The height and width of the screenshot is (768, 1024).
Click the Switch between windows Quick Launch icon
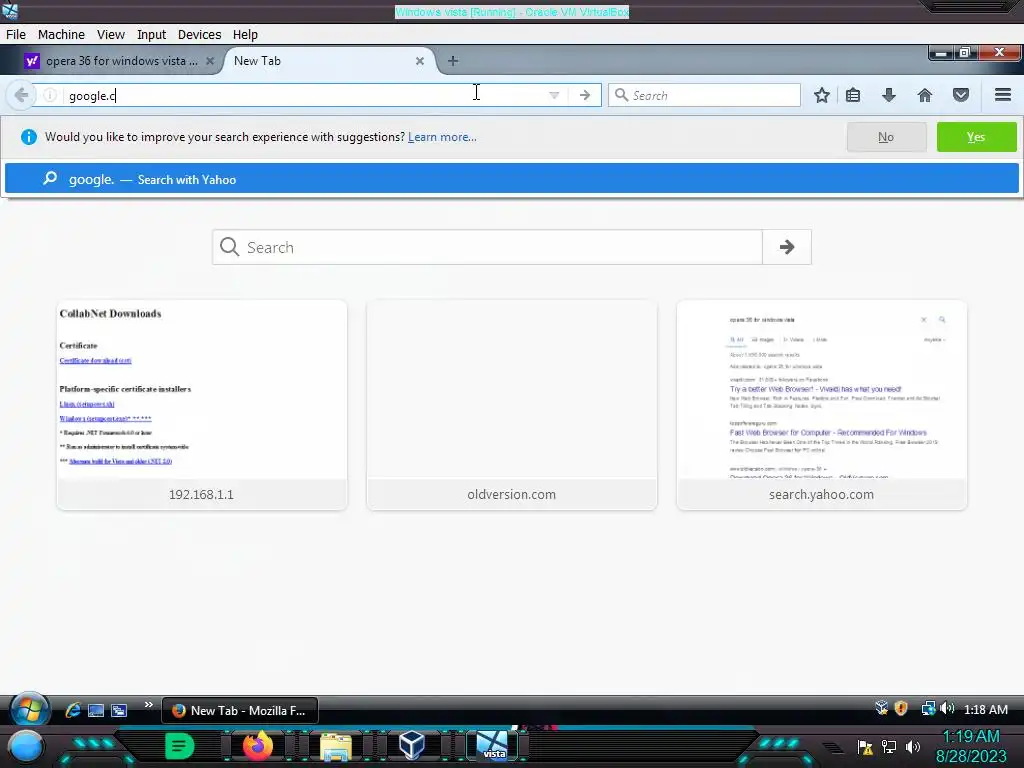coord(119,711)
